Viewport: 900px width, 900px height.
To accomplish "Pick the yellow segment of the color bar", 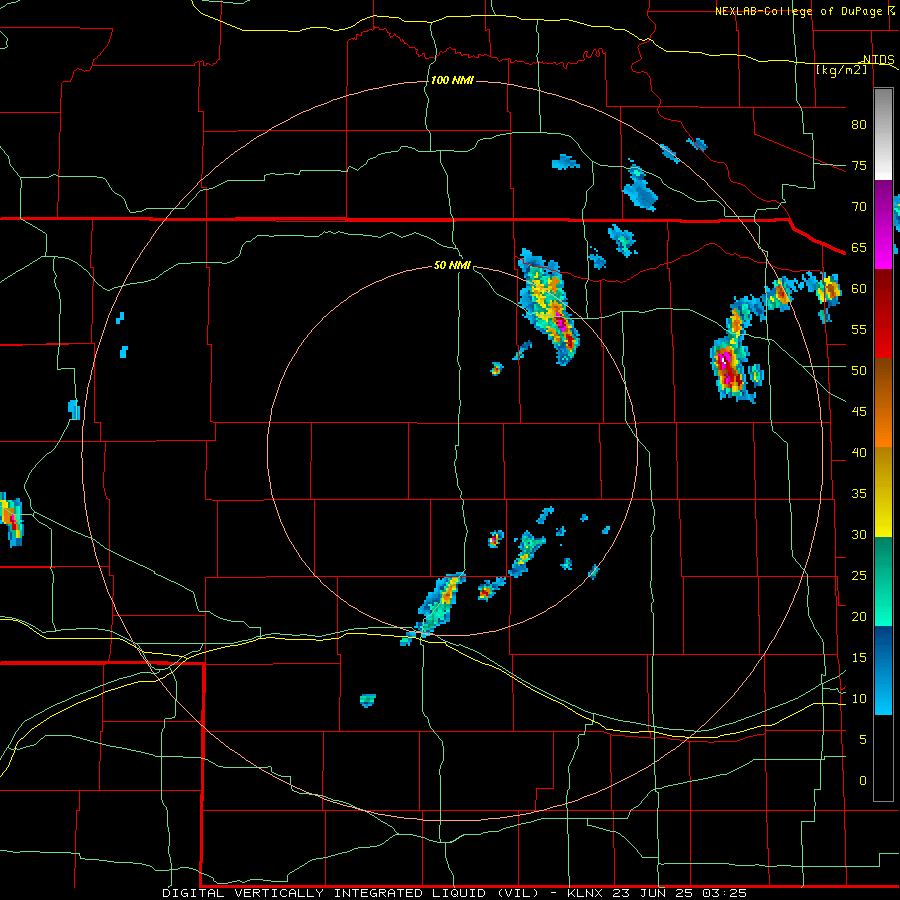I will pyautogui.click(x=883, y=492).
